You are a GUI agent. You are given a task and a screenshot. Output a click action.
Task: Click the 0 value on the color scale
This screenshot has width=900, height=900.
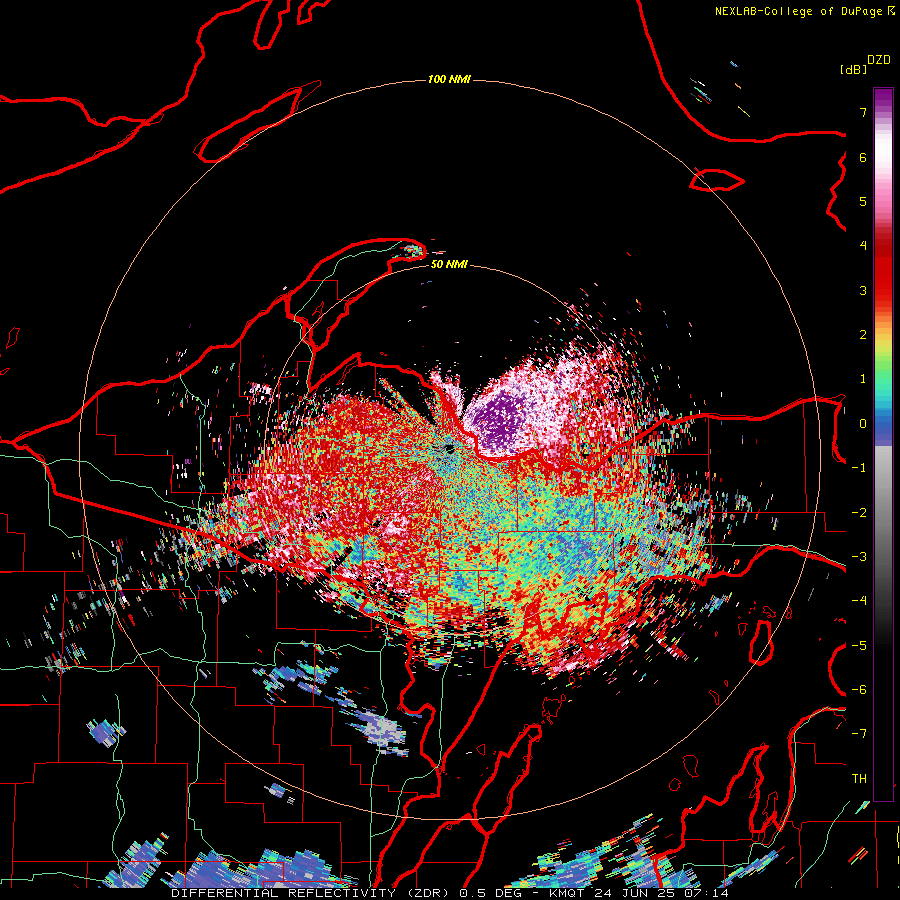coord(863,424)
